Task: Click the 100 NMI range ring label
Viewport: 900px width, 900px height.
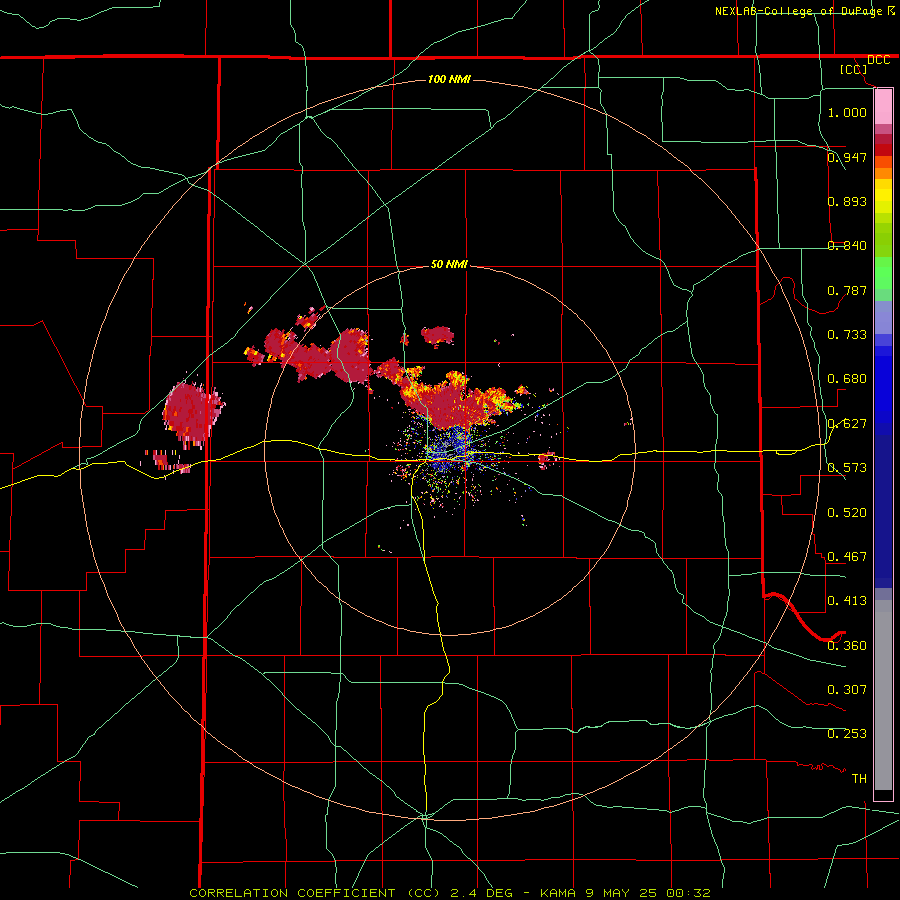Action: (449, 79)
